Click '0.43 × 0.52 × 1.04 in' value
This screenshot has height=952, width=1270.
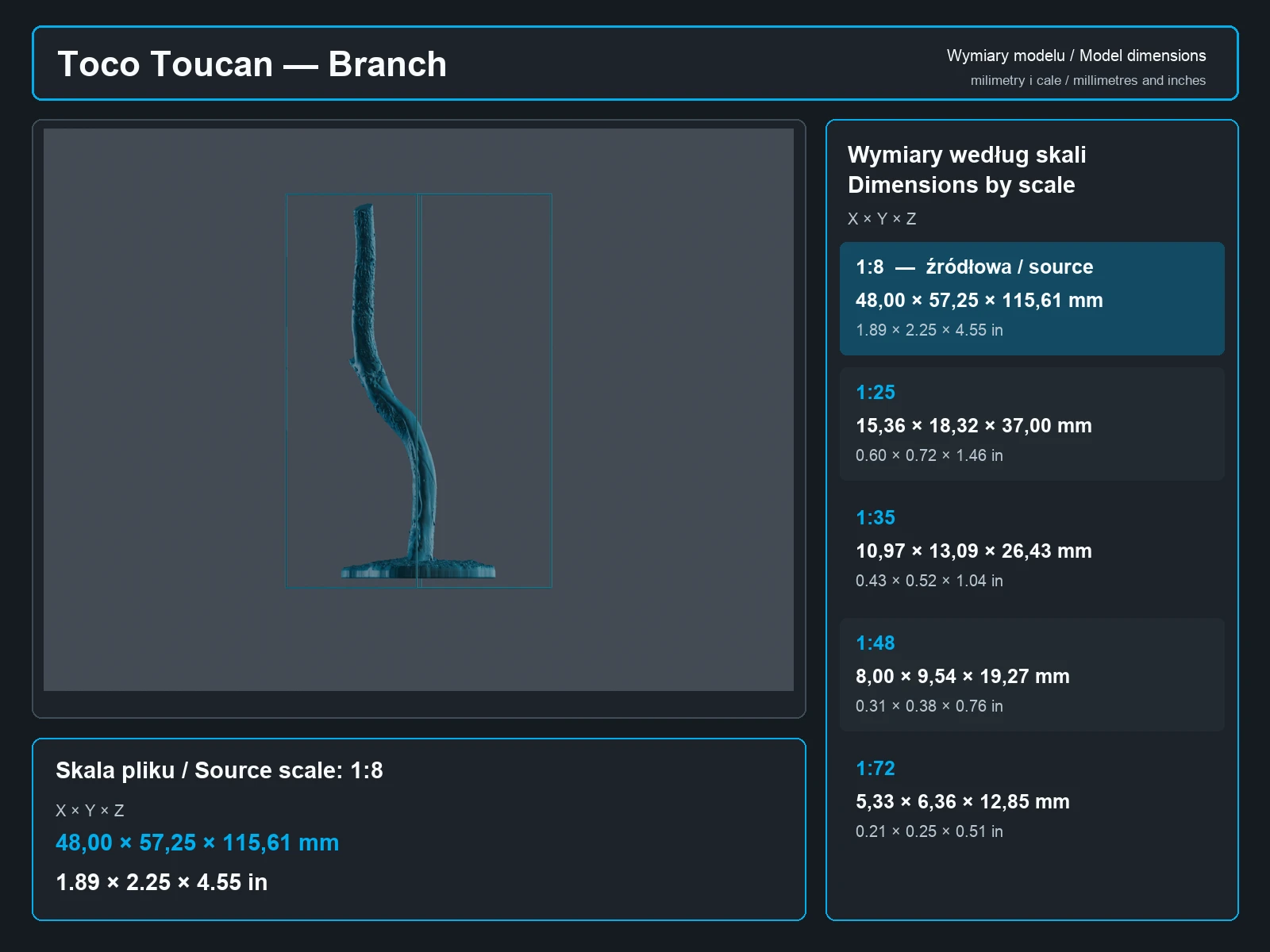929,581
